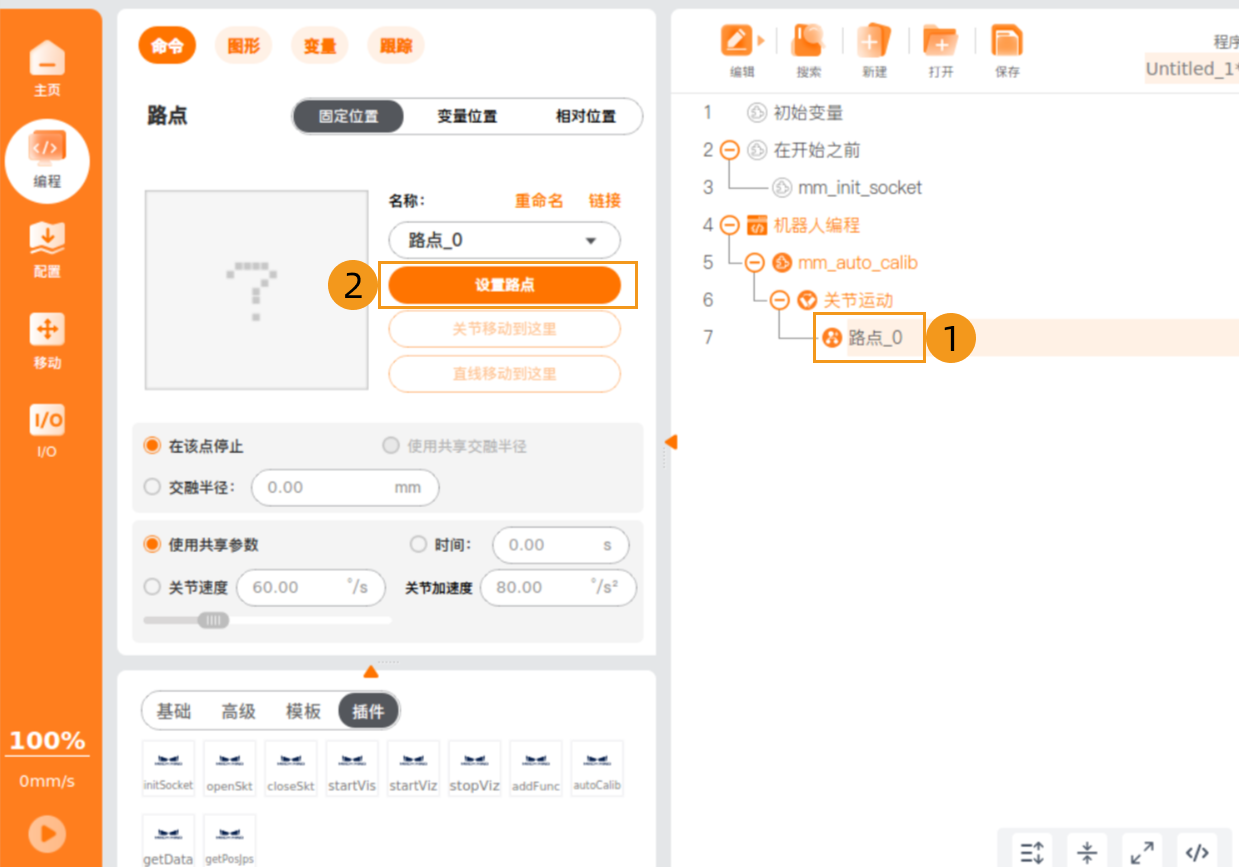1239x867 pixels.
Task: Click the up arrow above command palette
Action: [371, 671]
